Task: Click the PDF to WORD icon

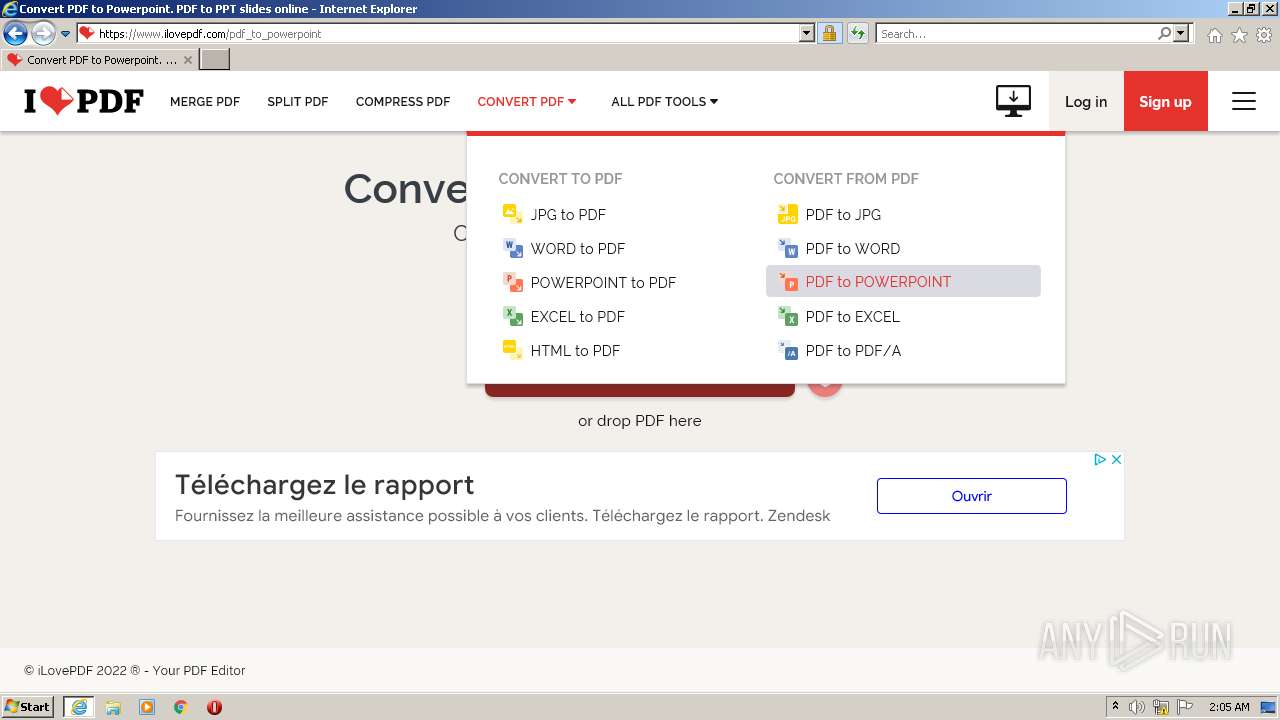Action: point(787,248)
